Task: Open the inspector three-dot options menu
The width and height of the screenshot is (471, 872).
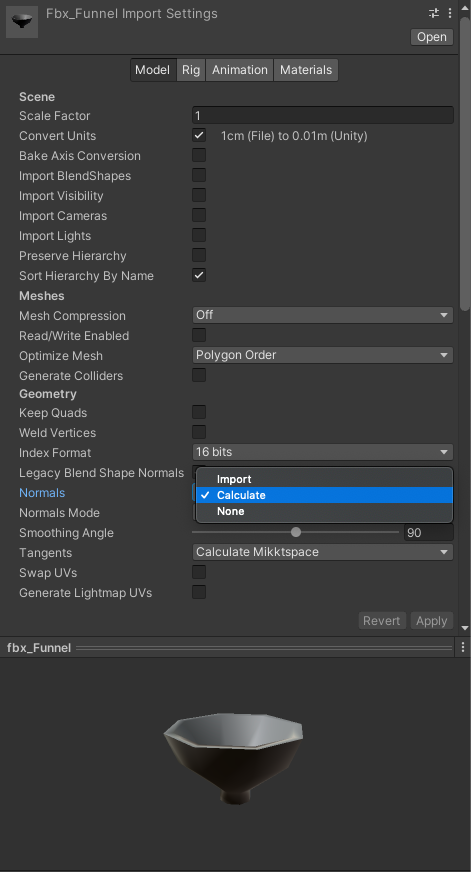Action: (x=449, y=13)
